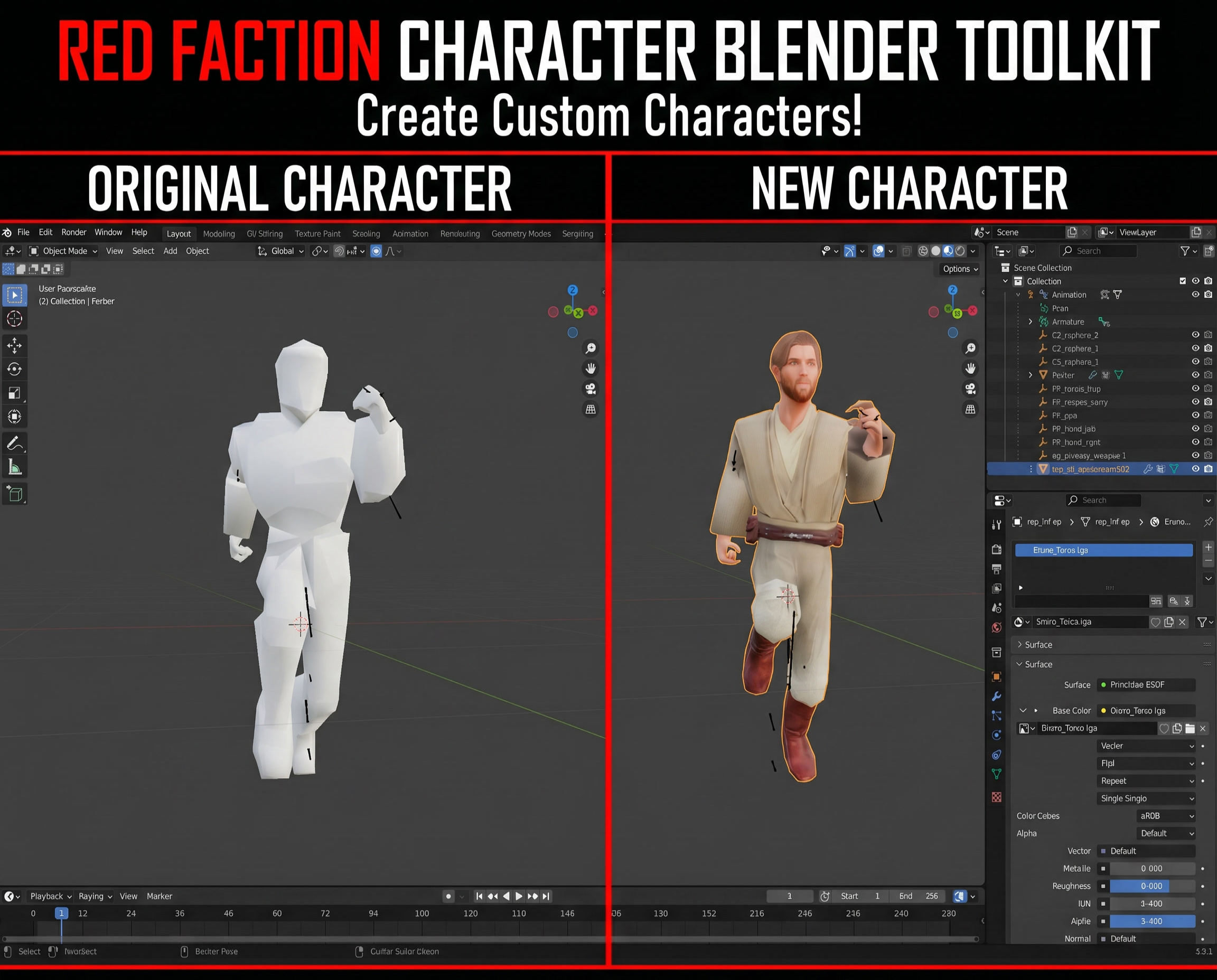Open the Repeat extension dropdown
Screen dimensions: 1217x980
click(1146, 781)
